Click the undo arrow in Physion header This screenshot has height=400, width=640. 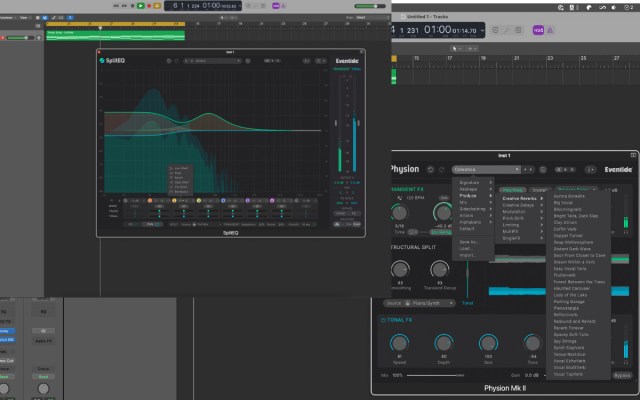click(x=430, y=169)
